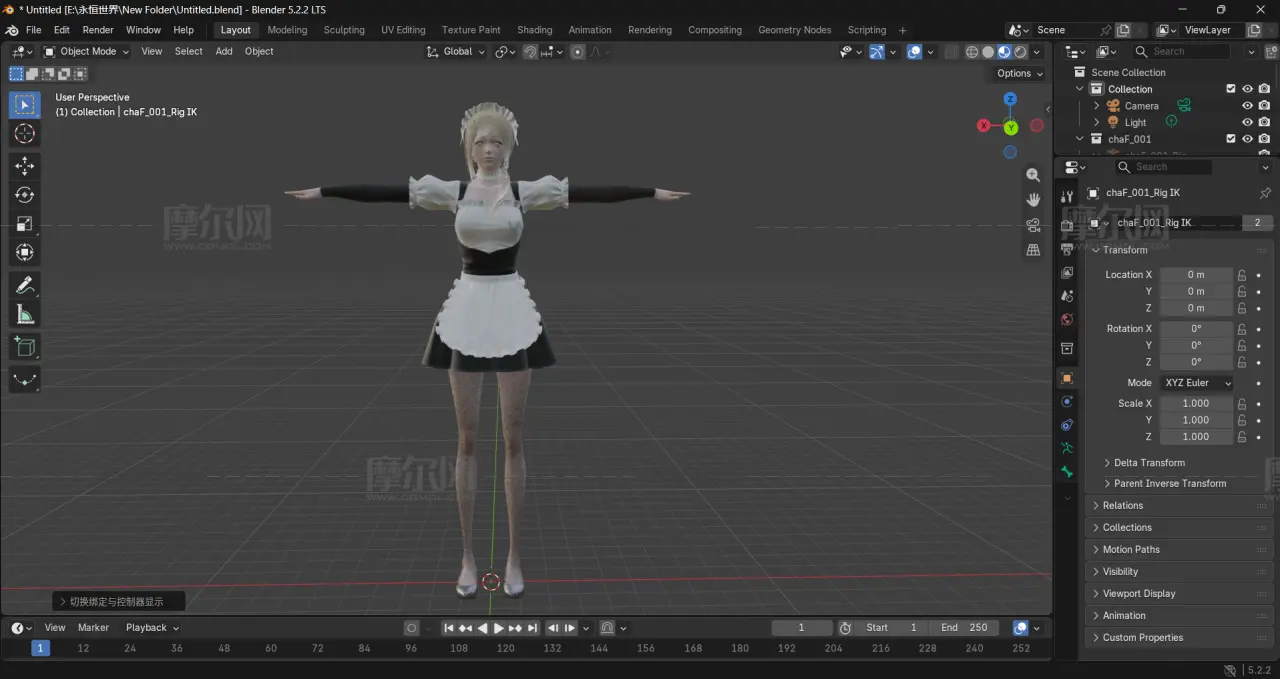Select the Measure tool
Screen dimensions: 1280x679
pyautogui.click(x=25, y=315)
